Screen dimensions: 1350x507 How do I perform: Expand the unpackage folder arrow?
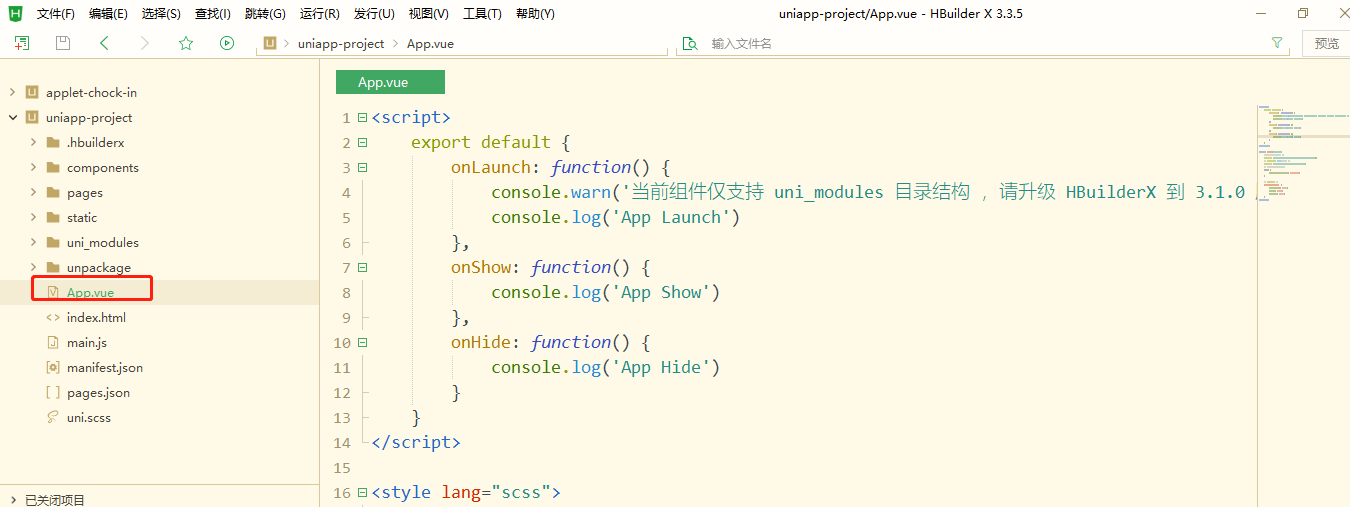pos(33,268)
